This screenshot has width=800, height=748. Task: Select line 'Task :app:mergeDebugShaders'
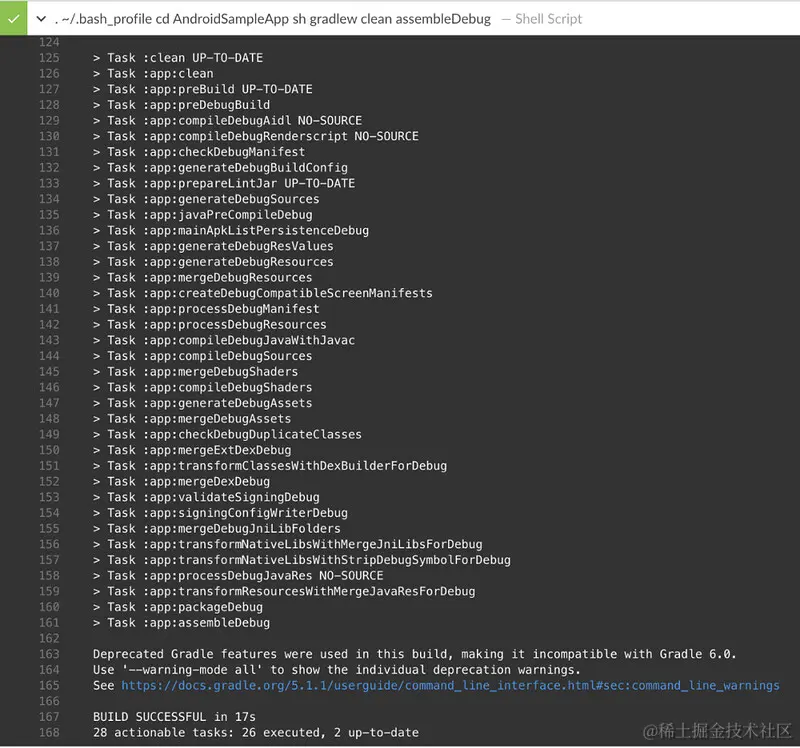click(x=195, y=371)
